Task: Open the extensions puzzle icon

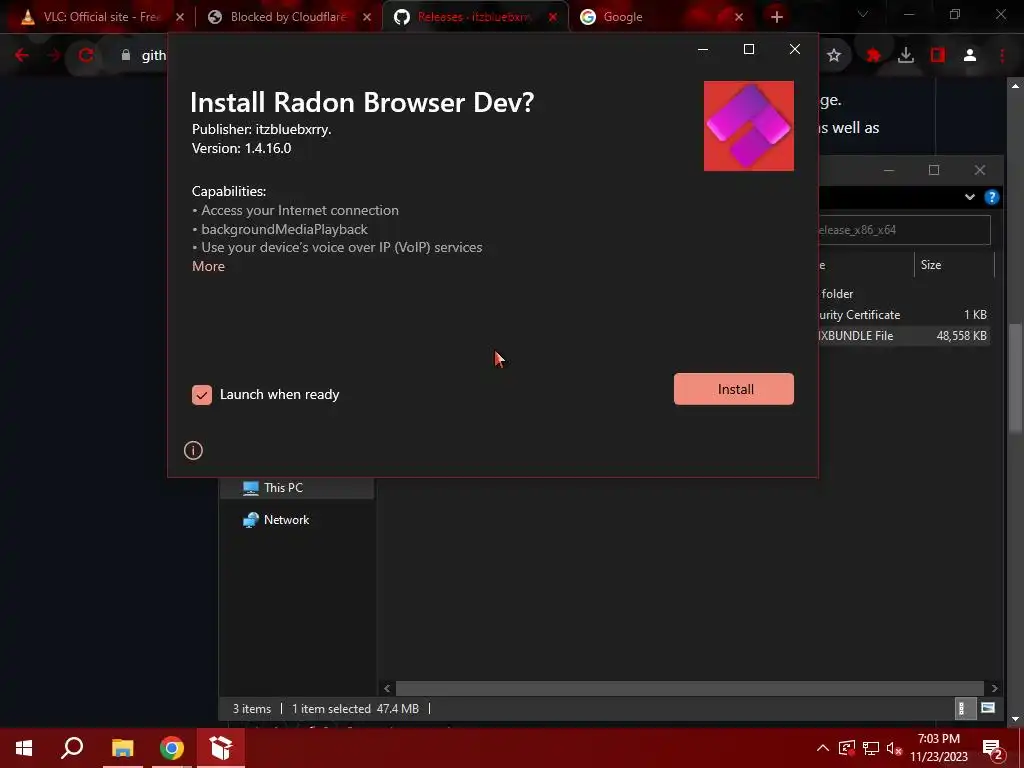Action: pos(874,56)
